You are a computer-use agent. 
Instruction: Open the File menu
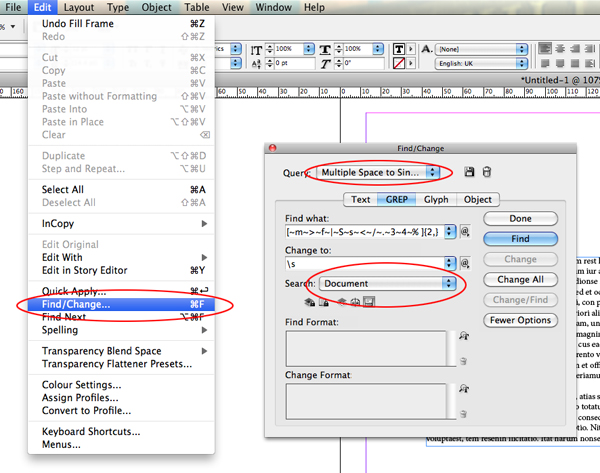pos(13,7)
